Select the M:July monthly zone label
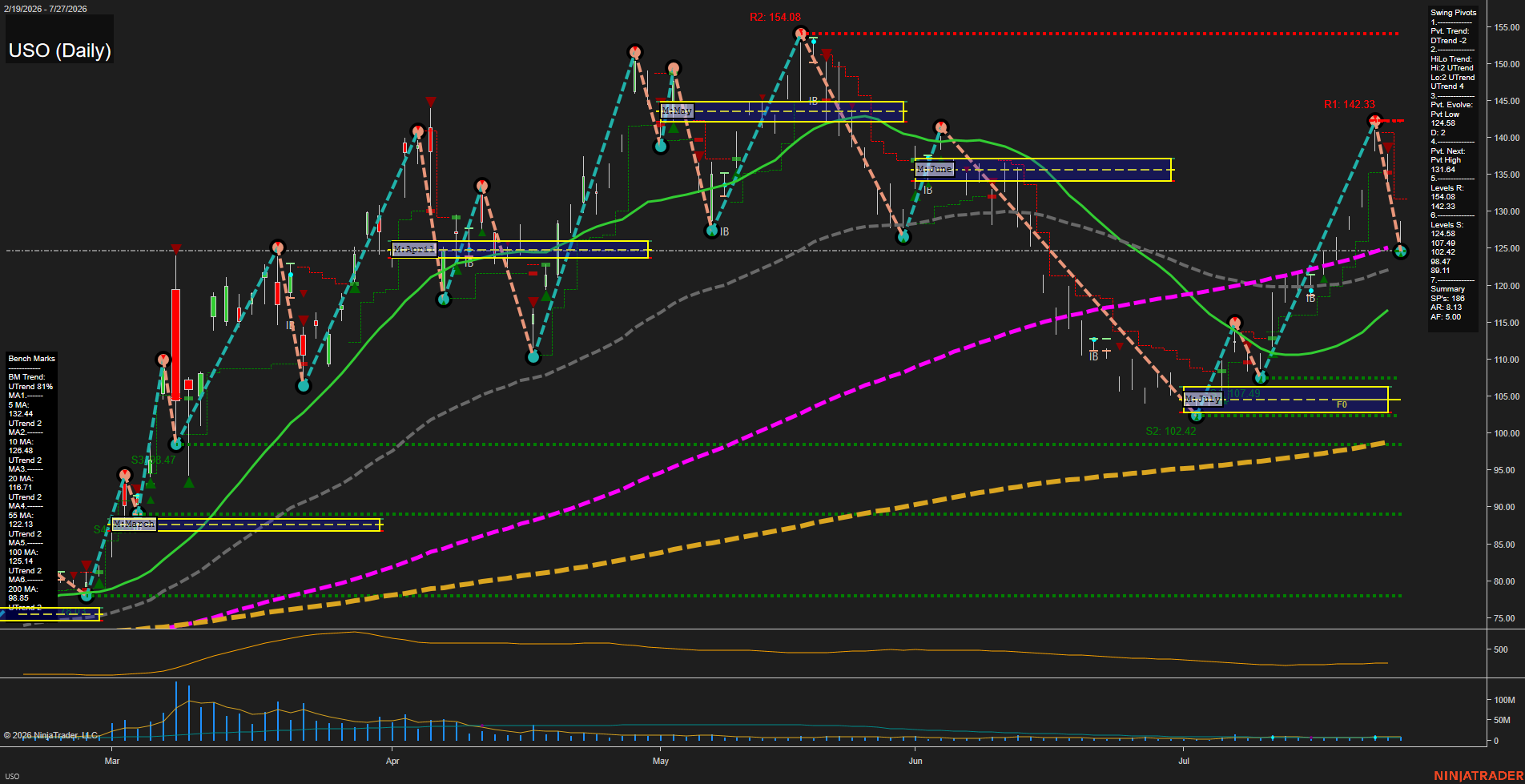This screenshot has width=1525, height=784. click(x=1203, y=399)
